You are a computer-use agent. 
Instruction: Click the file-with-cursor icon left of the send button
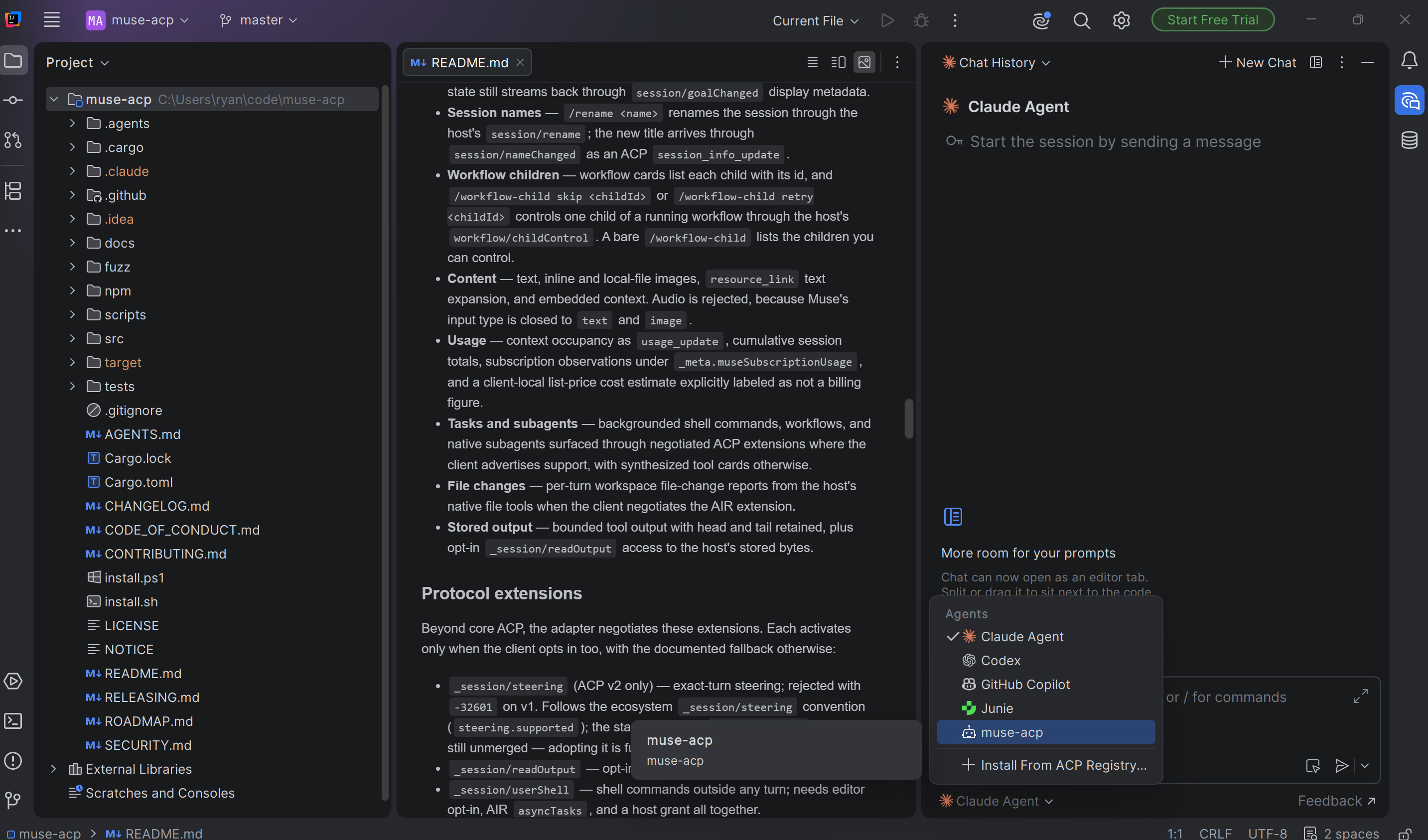tap(1313, 766)
